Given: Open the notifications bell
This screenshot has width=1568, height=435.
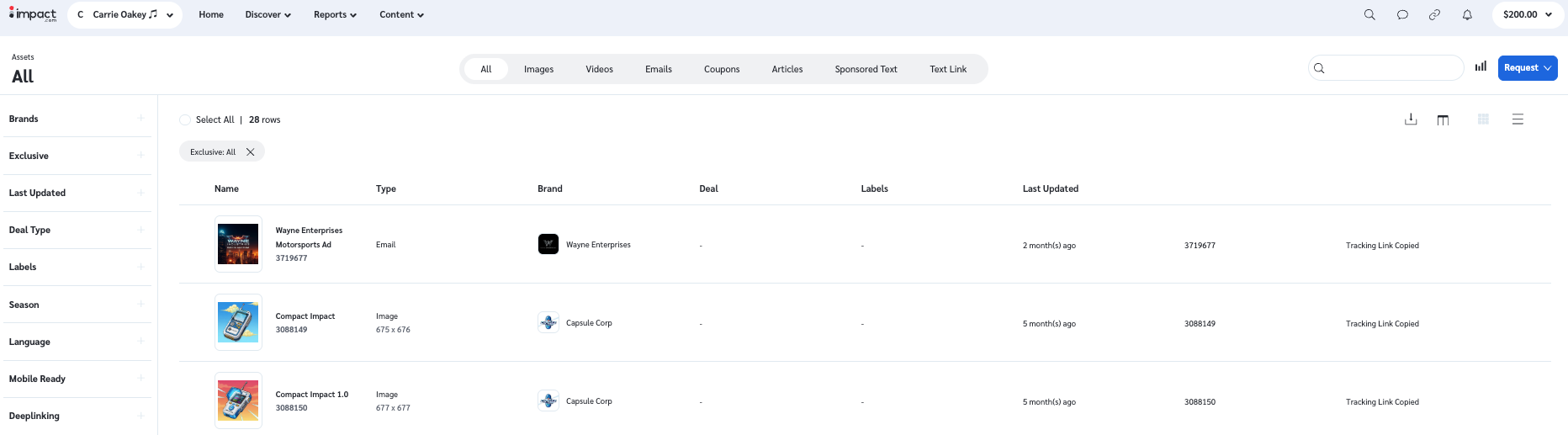Looking at the screenshot, I should coord(1467,14).
